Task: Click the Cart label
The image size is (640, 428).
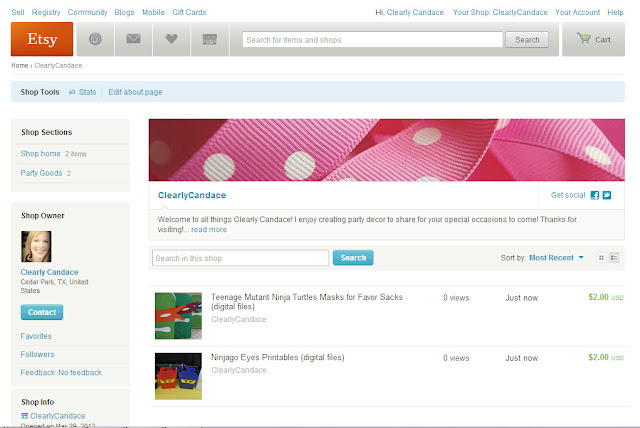Action: (603, 40)
